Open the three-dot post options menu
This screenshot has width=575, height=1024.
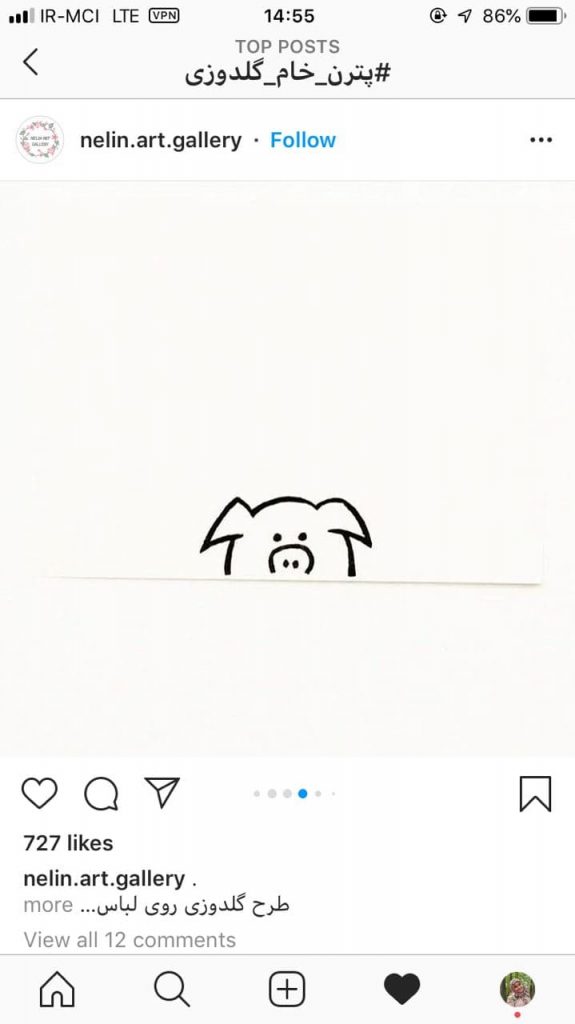tap(541, 140)
